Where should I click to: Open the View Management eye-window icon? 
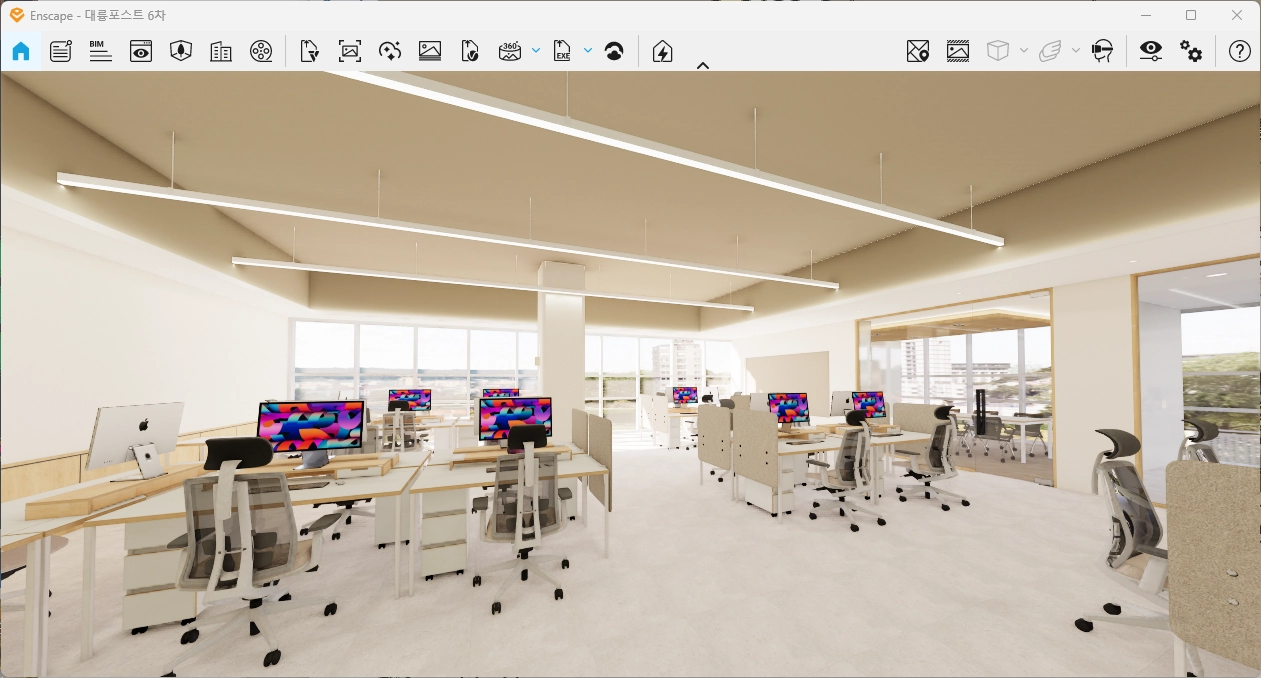click(141, 51)
